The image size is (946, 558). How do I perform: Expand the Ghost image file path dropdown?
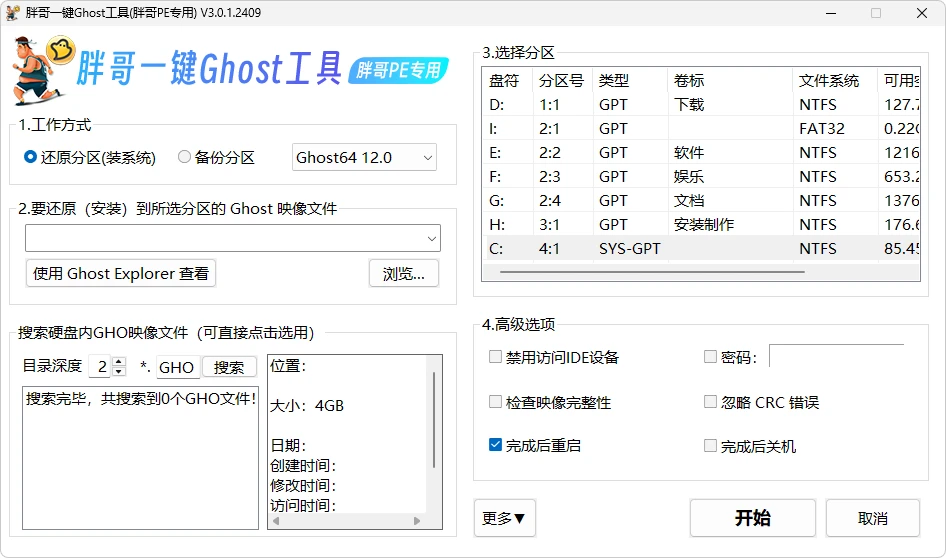[x=432, y=238]
